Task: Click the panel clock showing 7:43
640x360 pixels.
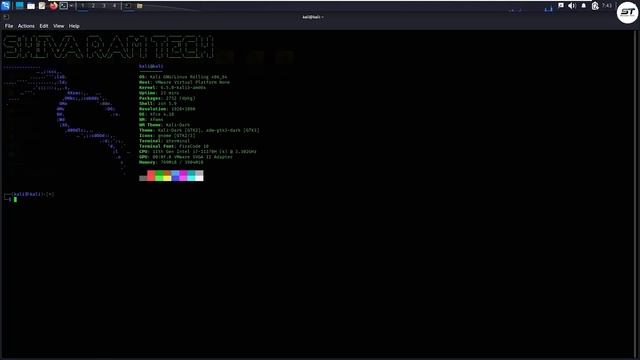Action: [x=607, y=6]
